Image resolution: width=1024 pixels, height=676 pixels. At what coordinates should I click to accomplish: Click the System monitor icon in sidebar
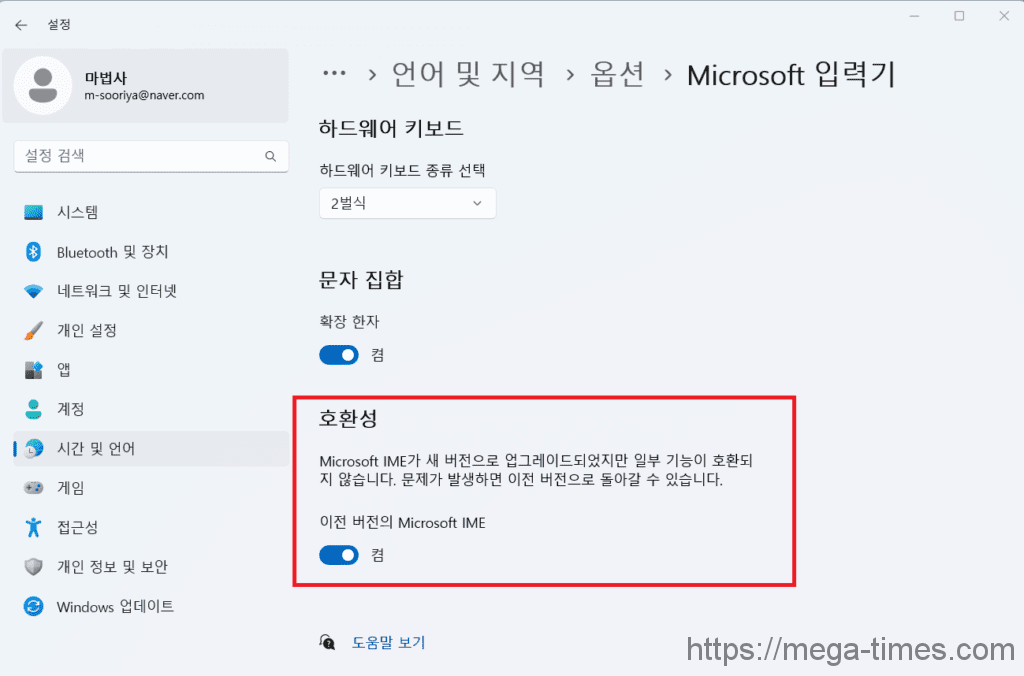pos(34,212)
